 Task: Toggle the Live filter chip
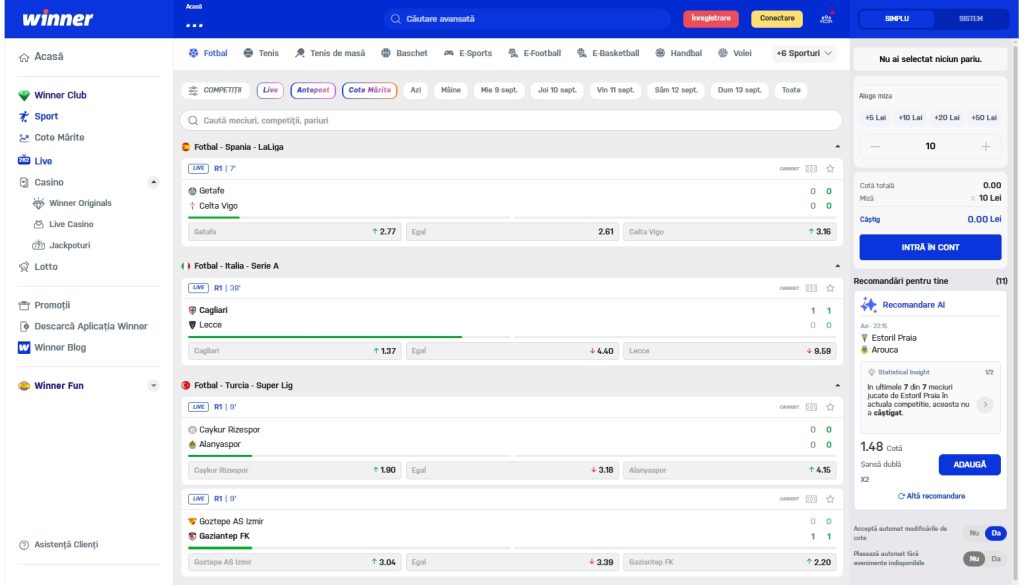tap(270, 90)
